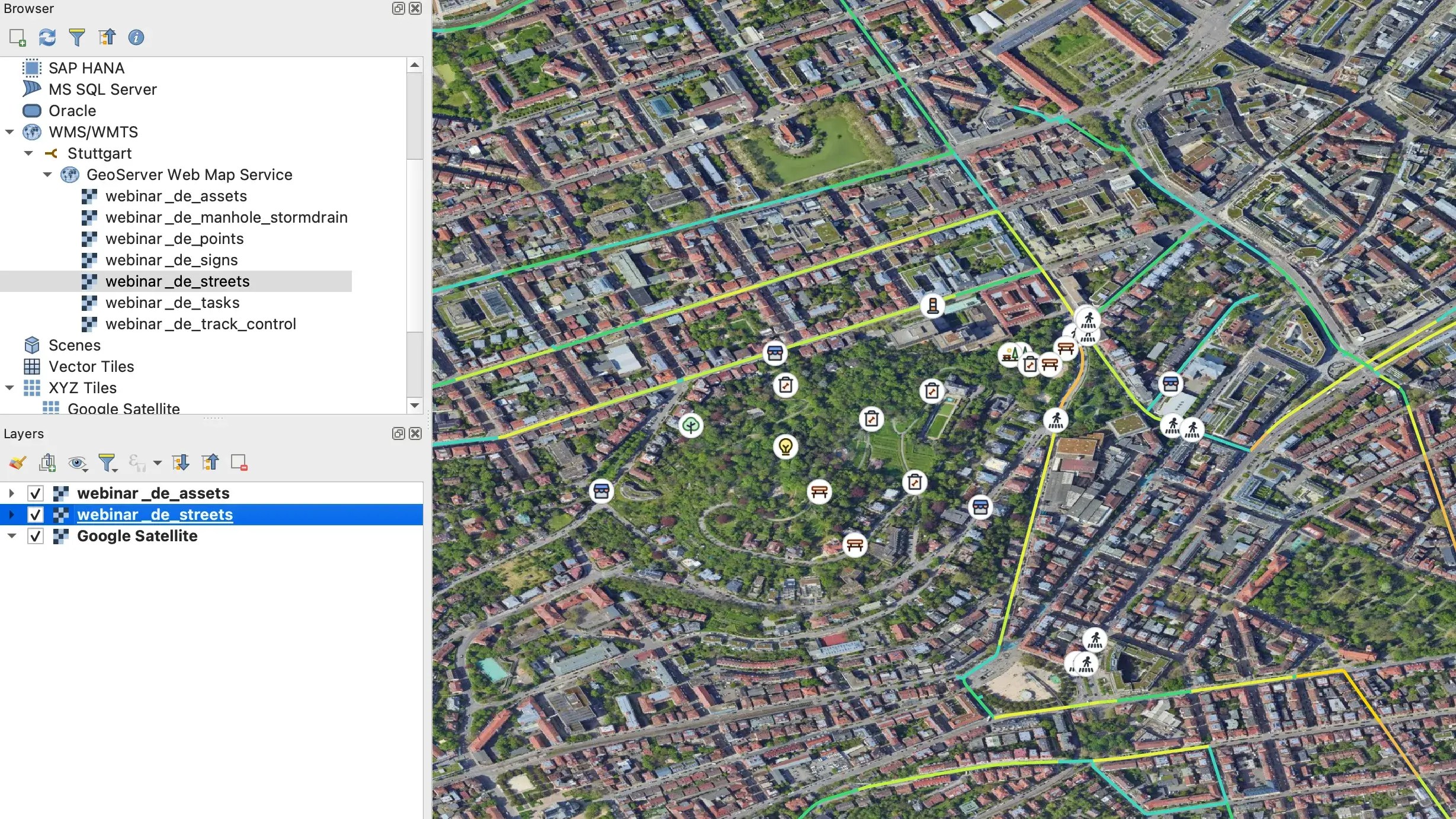Click the Browser panel scroll down arrow
This screenshot has width=1456, height=819.
tap(415, 406)
